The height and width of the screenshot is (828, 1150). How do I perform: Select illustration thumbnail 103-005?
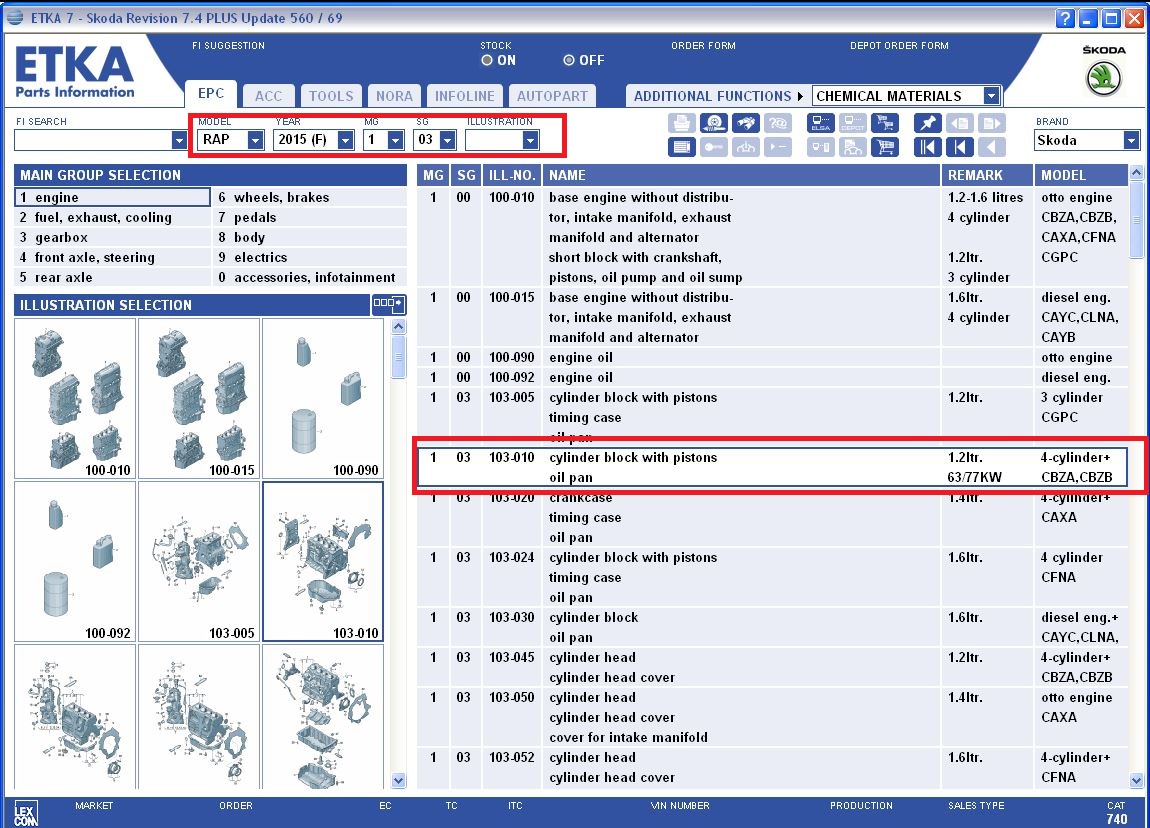[199, 562]
